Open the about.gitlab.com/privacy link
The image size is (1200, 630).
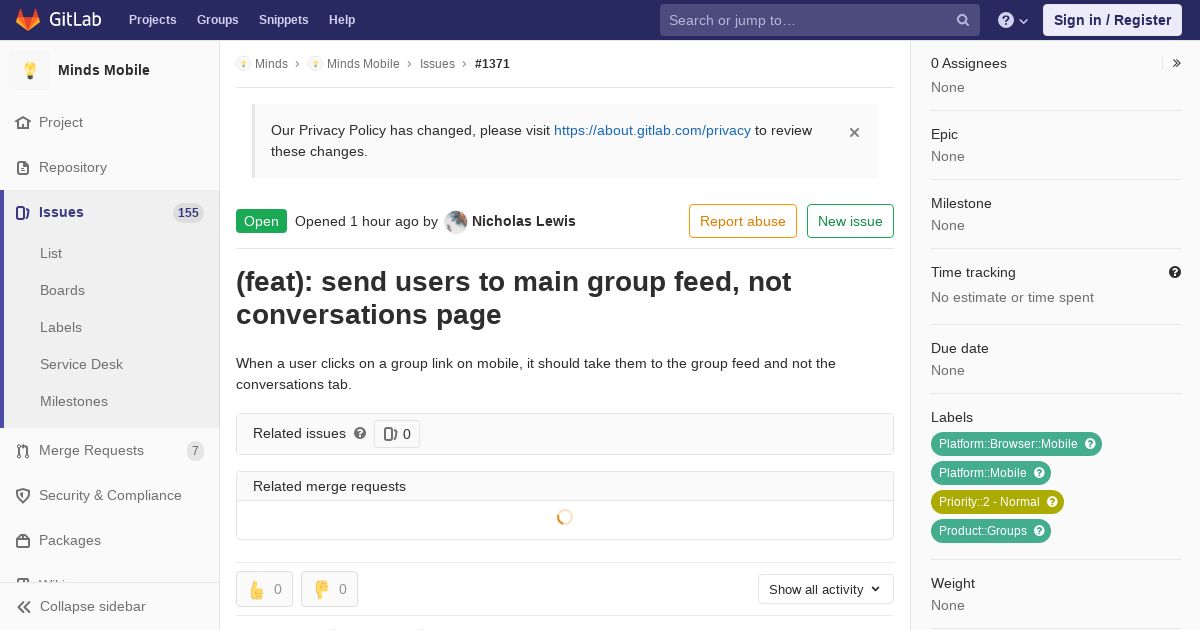click(x=652, y=130)
